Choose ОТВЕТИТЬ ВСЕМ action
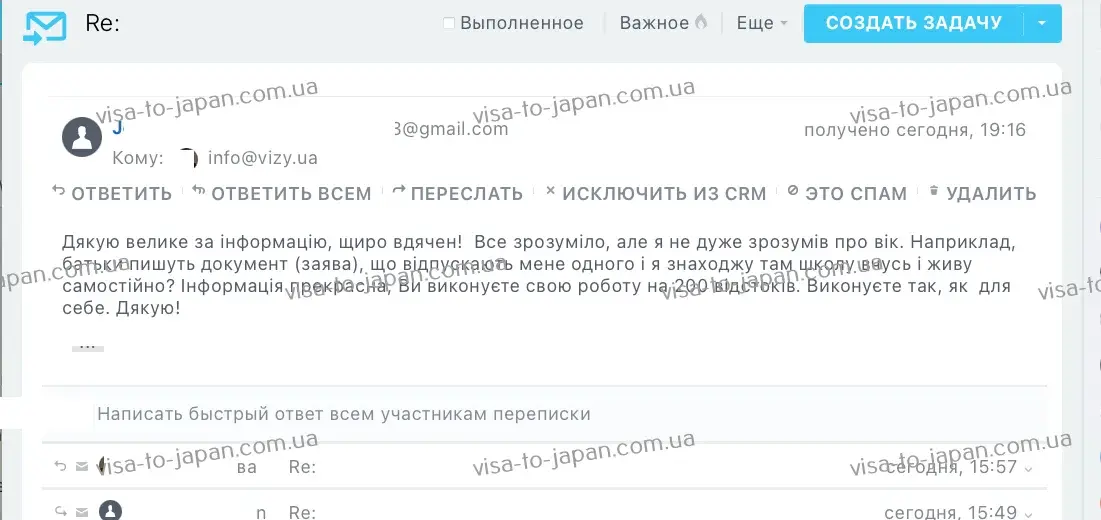Image resolution: width=1101 pixels, height=520 pixels. click(282, 193)
